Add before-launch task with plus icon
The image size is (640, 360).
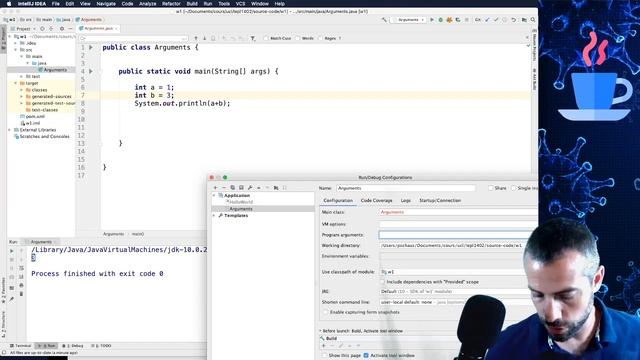pyautogui.click(x=324, y=346)
